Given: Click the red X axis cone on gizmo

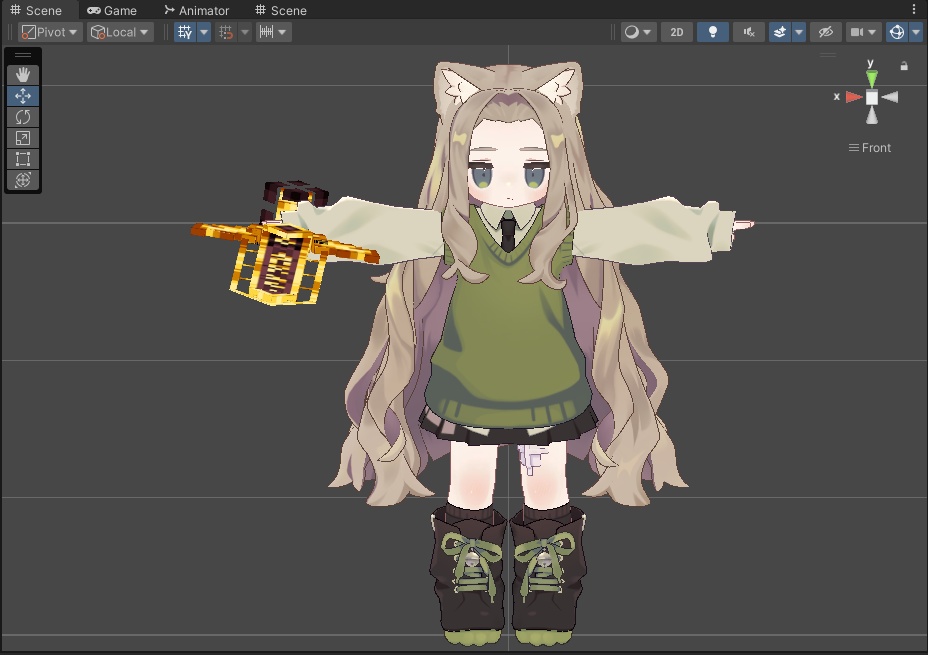Looking at the screenshot, I should [853, 97].
